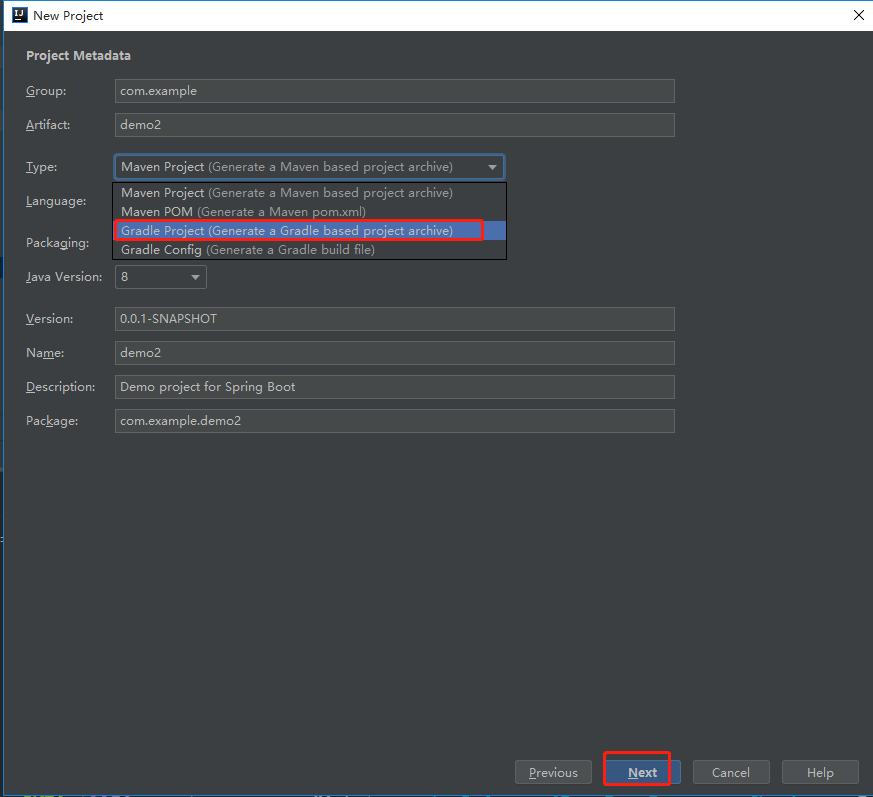873x797 pixels.
Task: Click the Group label
Action: click(x=46, y=91)
